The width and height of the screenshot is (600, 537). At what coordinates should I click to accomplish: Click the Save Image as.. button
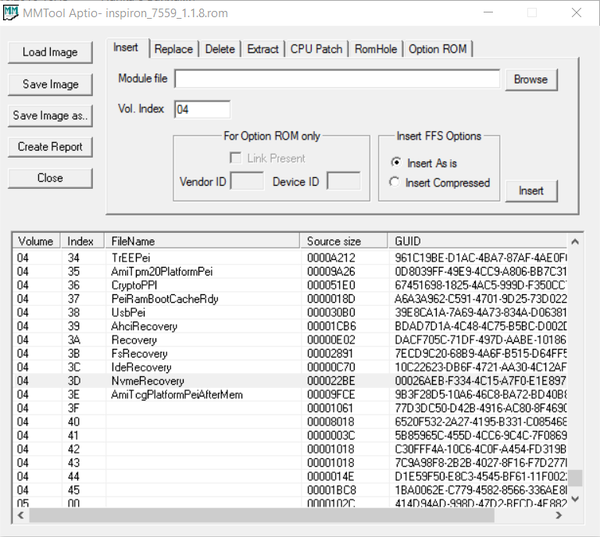click(x=50, y=116)
